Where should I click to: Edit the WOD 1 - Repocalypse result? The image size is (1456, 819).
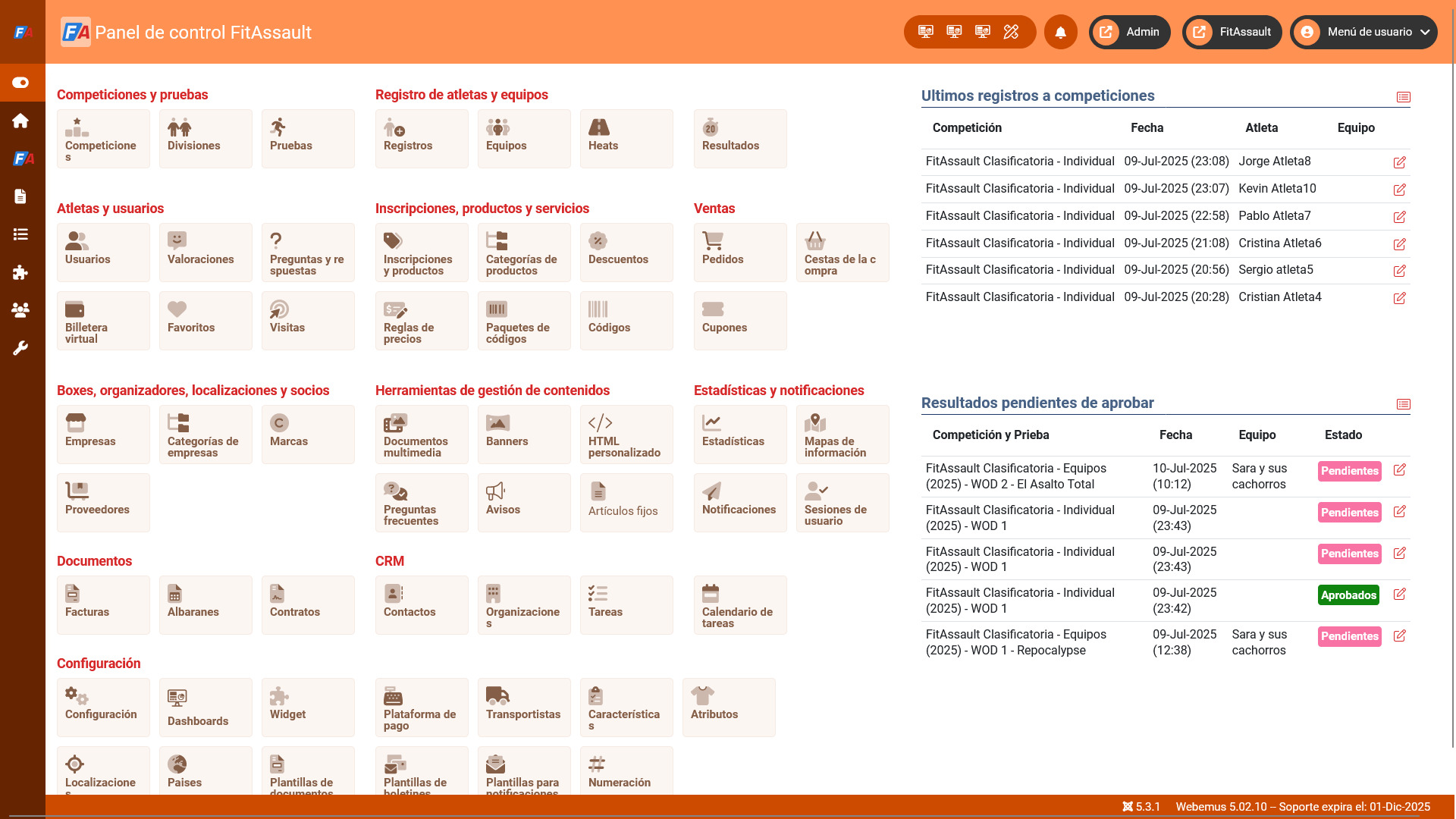(1400, 635)
